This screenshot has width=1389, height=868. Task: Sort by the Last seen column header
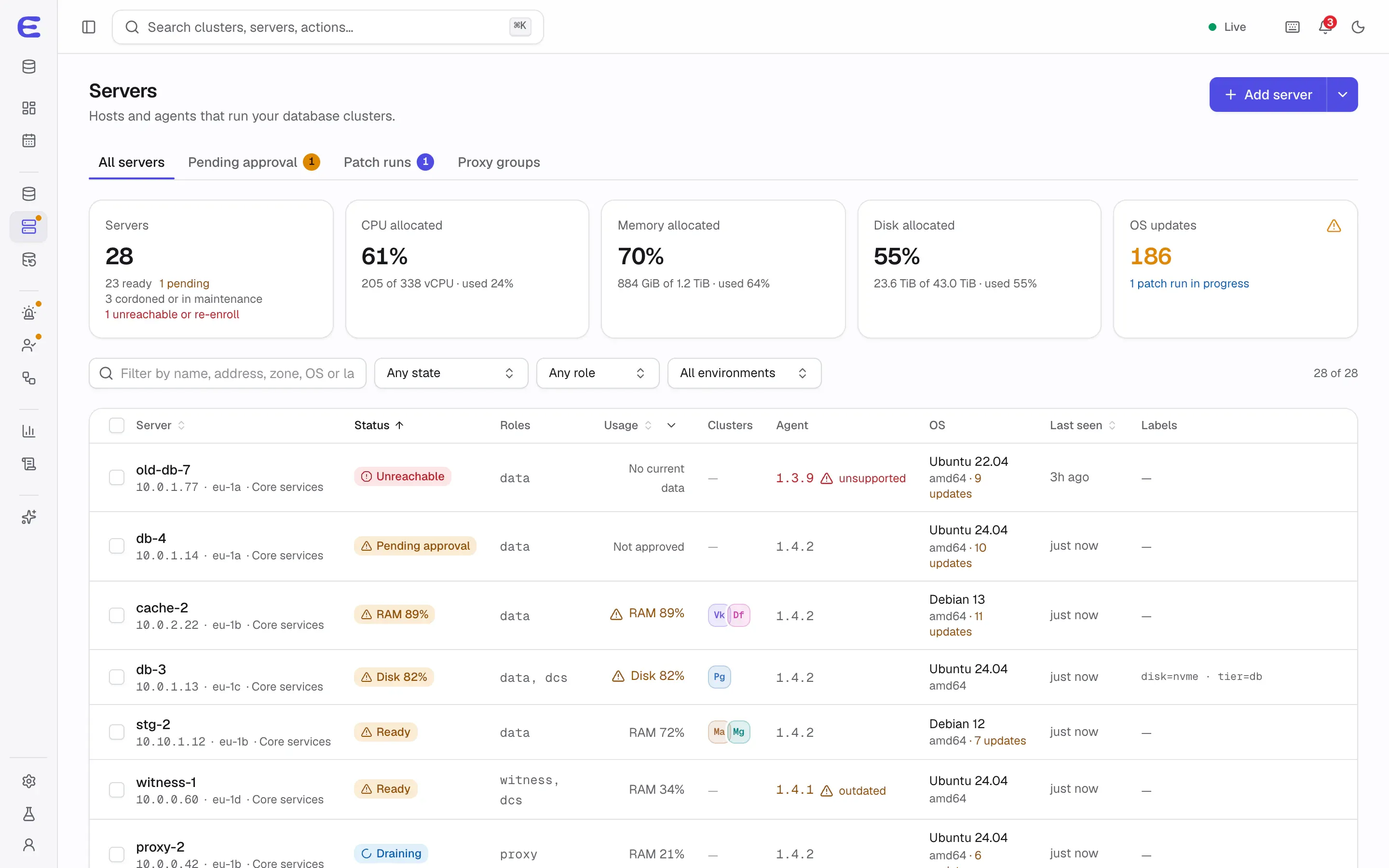tap(1082, 425)
